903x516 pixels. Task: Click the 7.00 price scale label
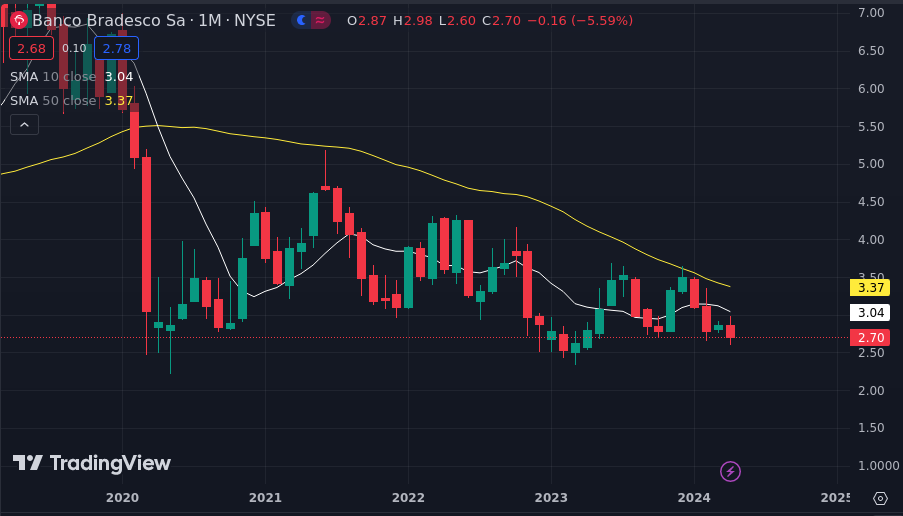coord(871,13)
